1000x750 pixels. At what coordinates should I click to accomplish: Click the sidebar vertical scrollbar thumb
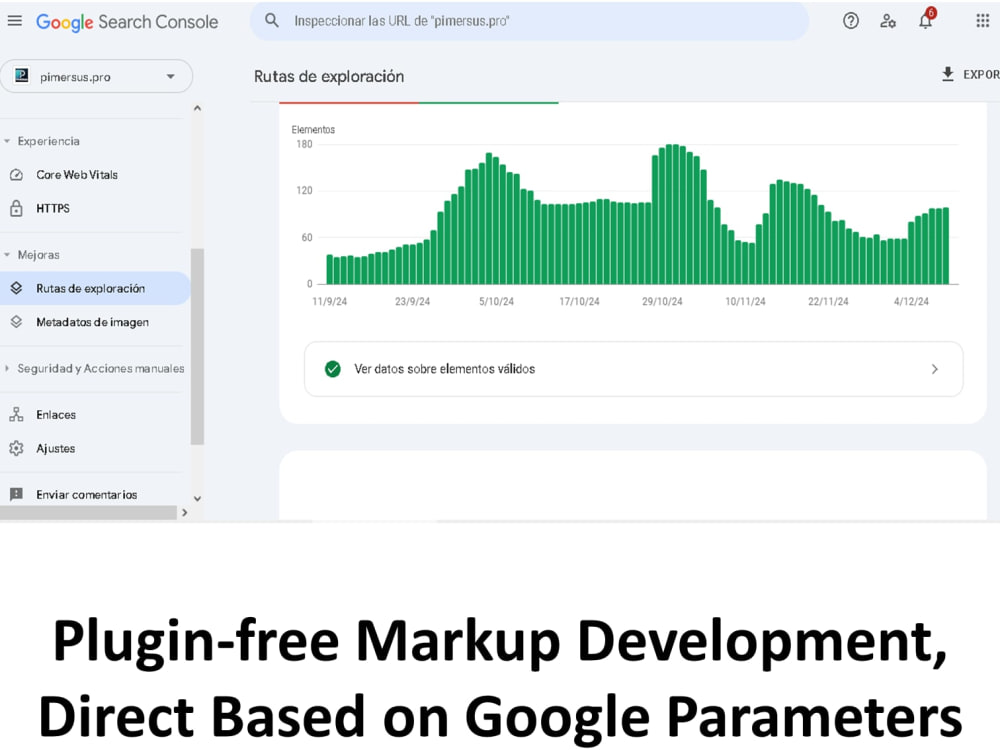[197, 346]
